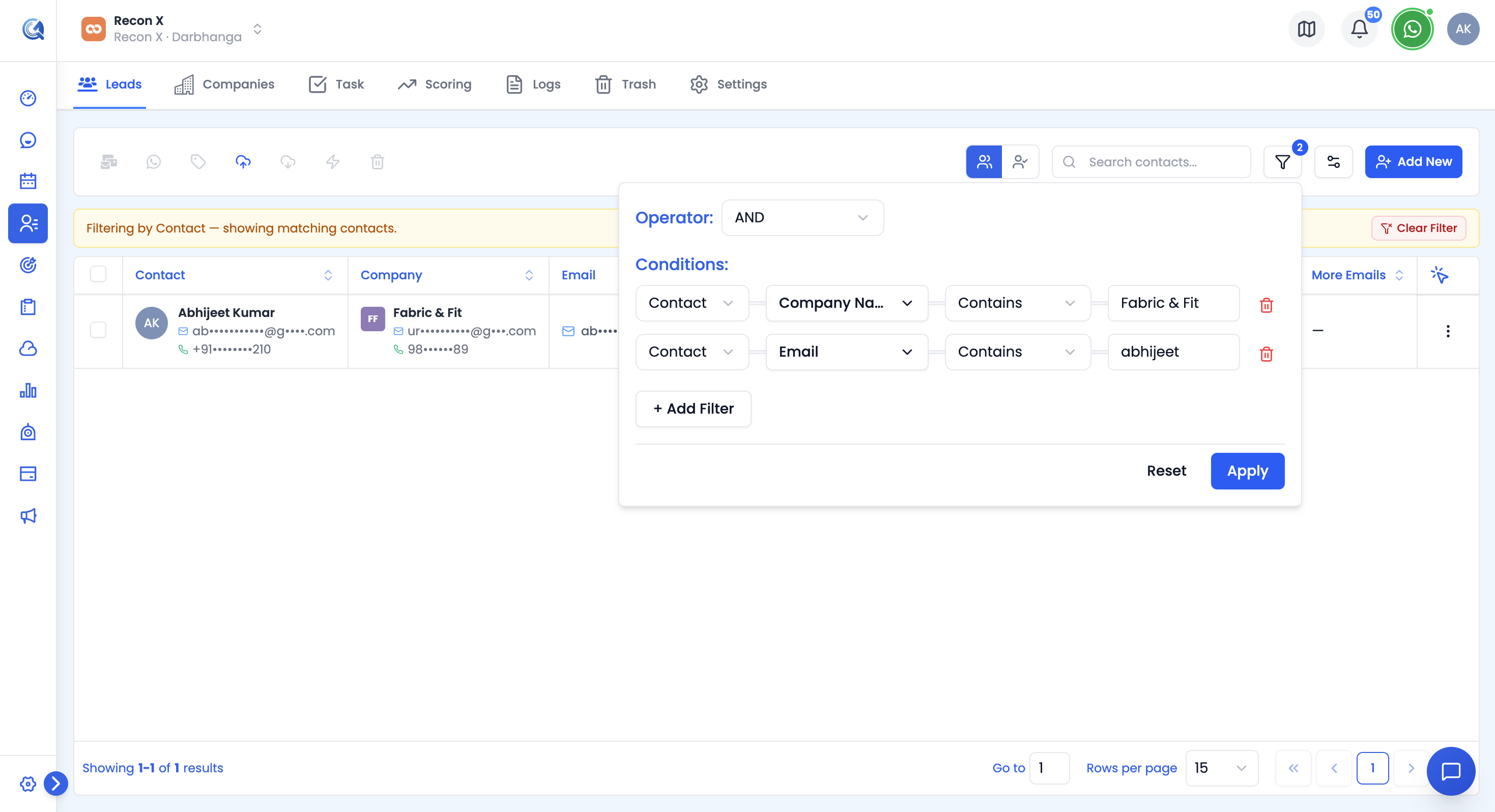Click the Fabric & Fit value field
This screenshot has height=812, width=1495.
[1173, 303]
